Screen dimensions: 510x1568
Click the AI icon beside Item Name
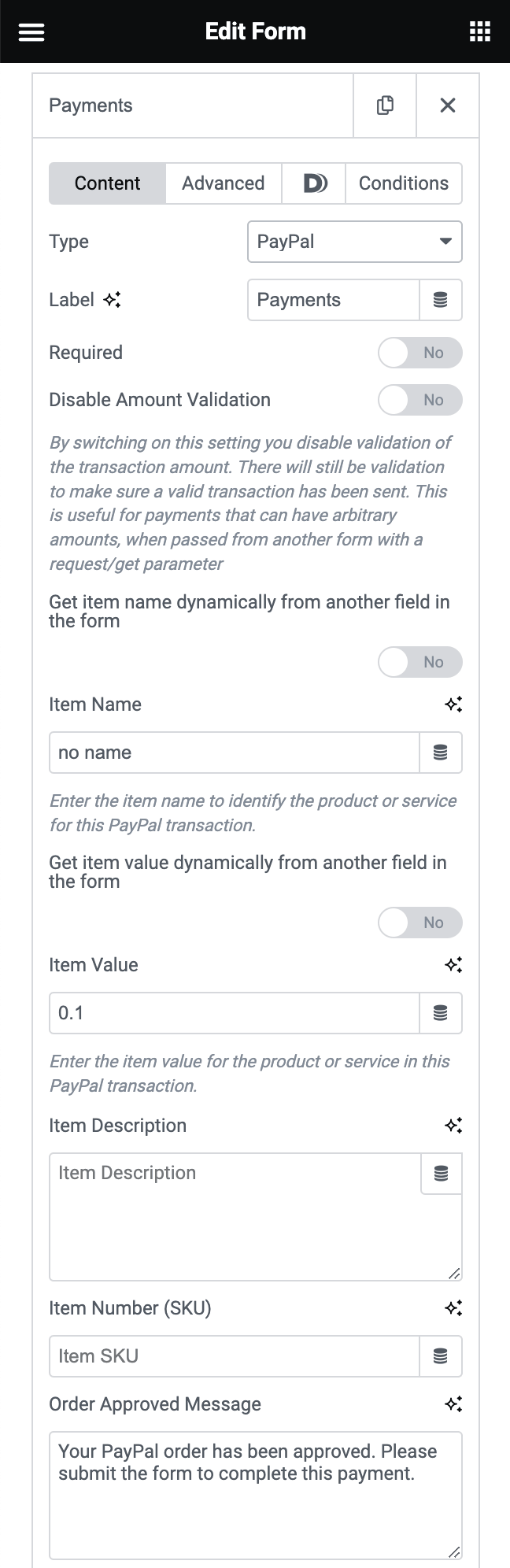pyautogui.click(x=453, y=704)
